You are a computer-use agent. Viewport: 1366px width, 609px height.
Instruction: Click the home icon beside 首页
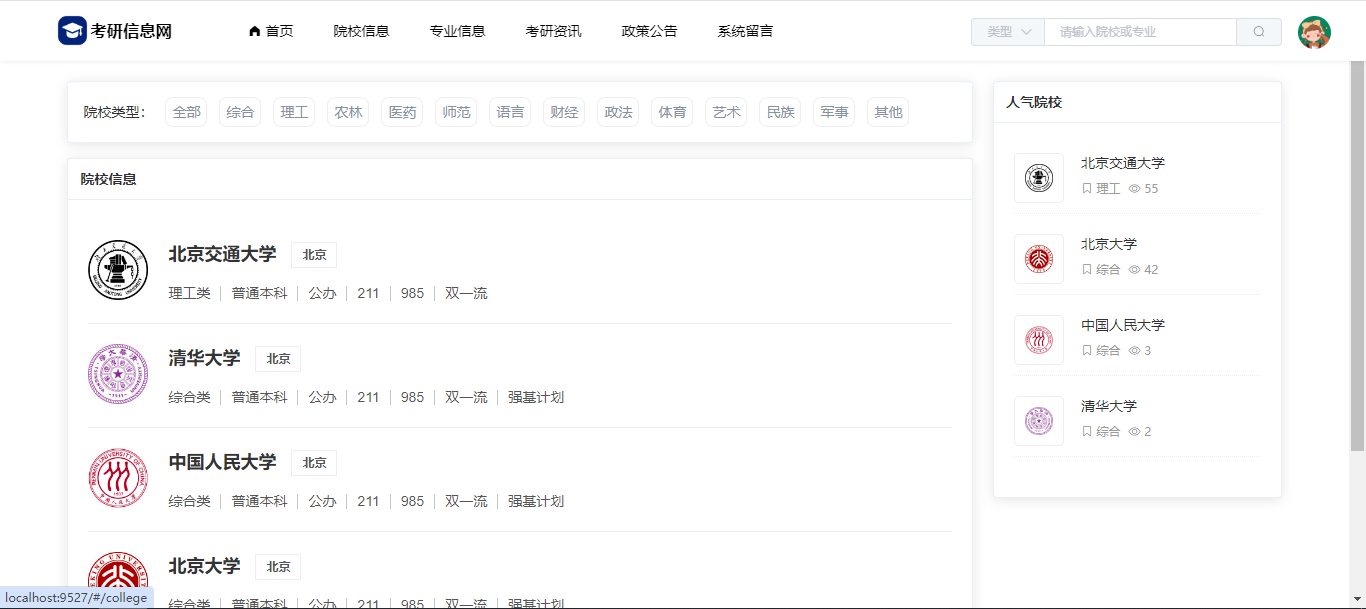(255, 31)
